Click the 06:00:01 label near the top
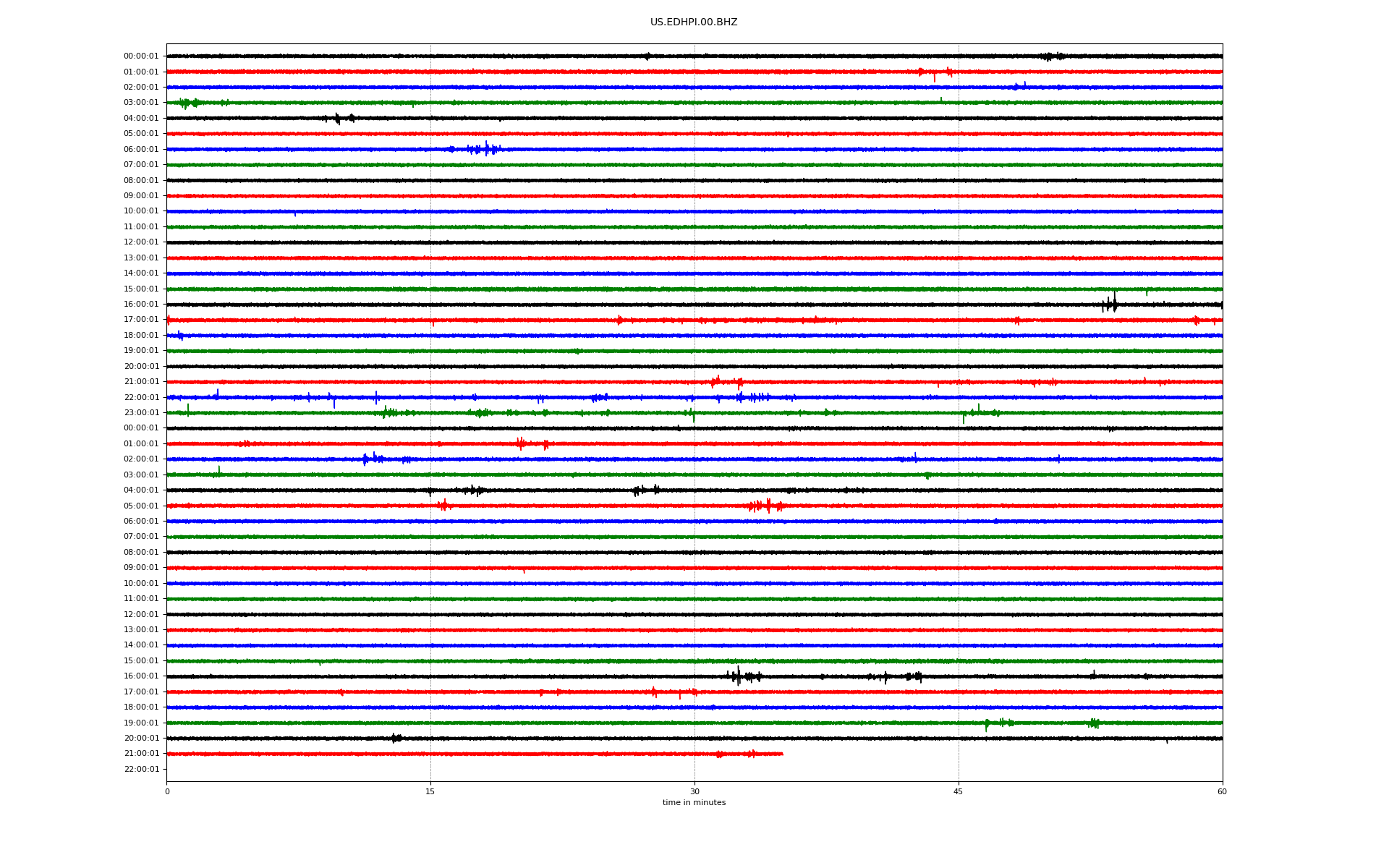1389x868 pixels. (141, 150)
